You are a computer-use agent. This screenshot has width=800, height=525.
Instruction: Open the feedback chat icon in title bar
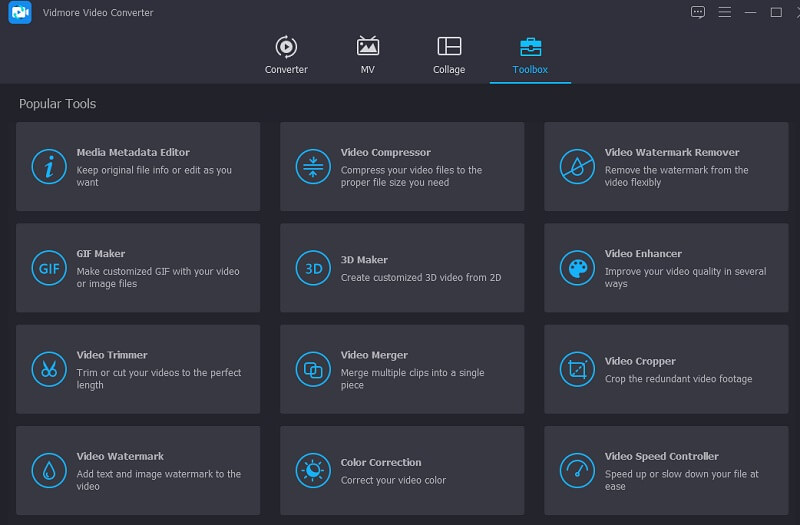tap(698, 12)
